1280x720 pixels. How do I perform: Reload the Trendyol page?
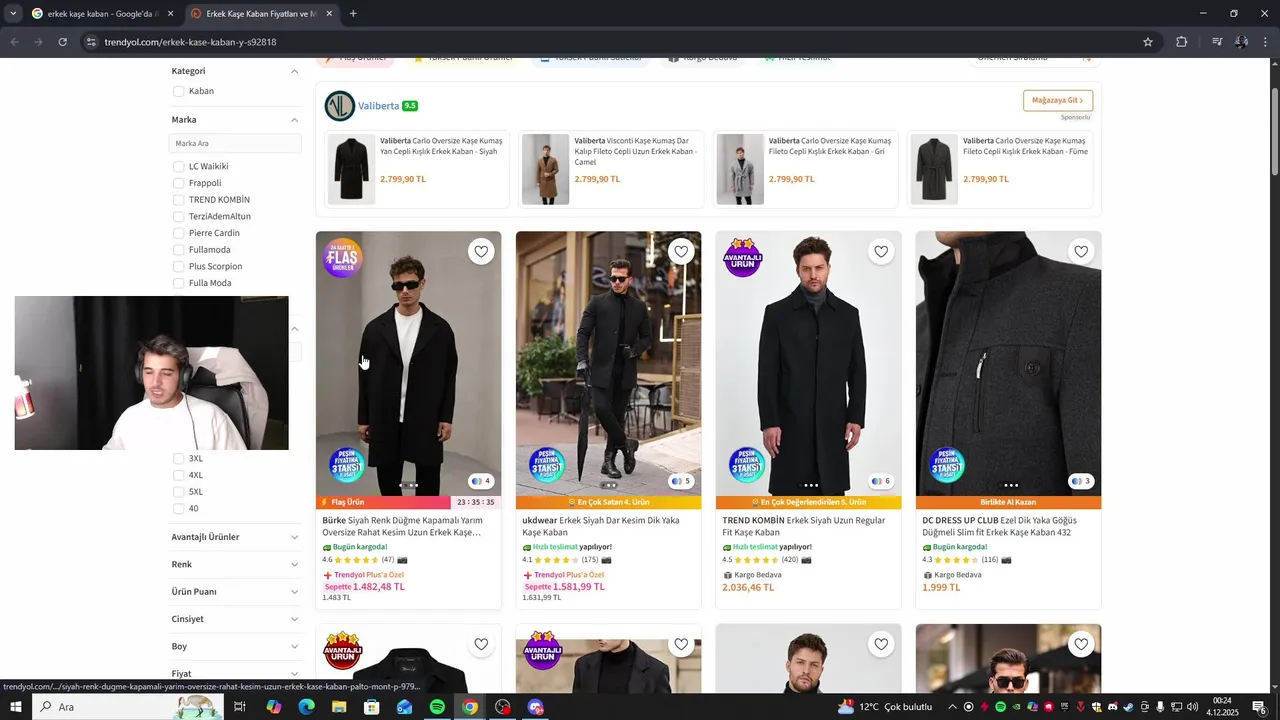62,42
